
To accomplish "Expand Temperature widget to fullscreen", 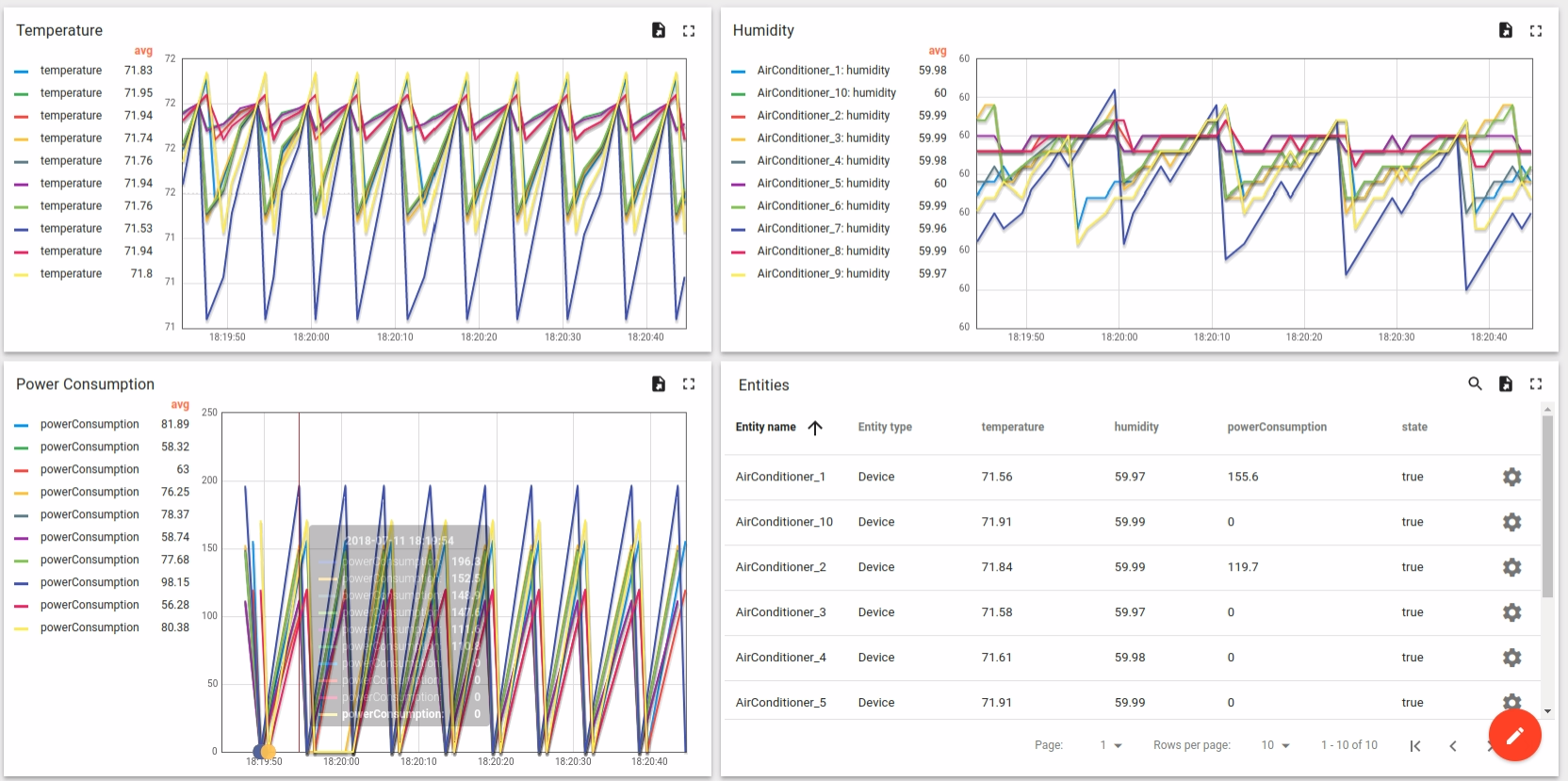I will click(x=689, y=30).
